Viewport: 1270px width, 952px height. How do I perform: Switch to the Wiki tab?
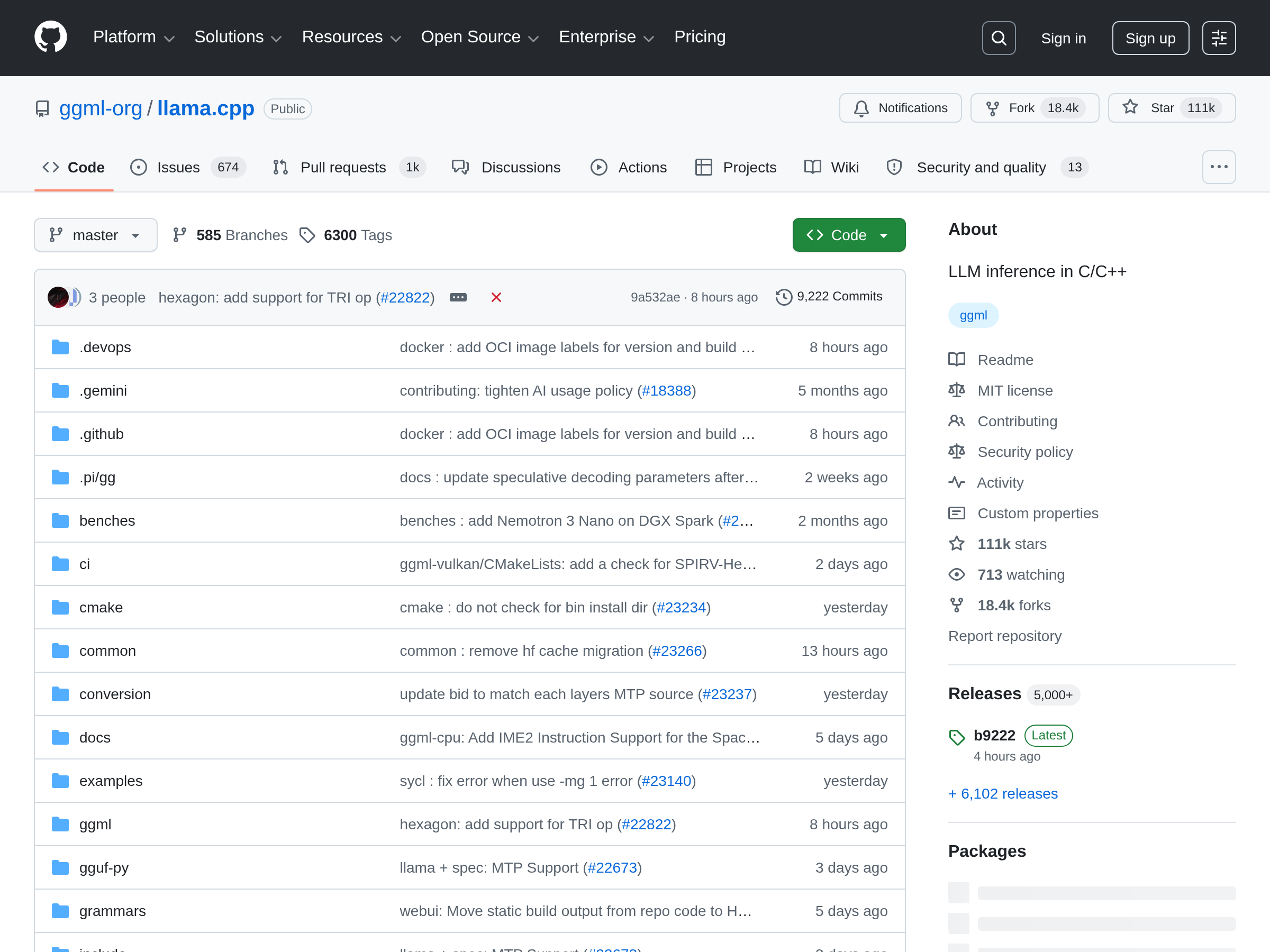831,168
